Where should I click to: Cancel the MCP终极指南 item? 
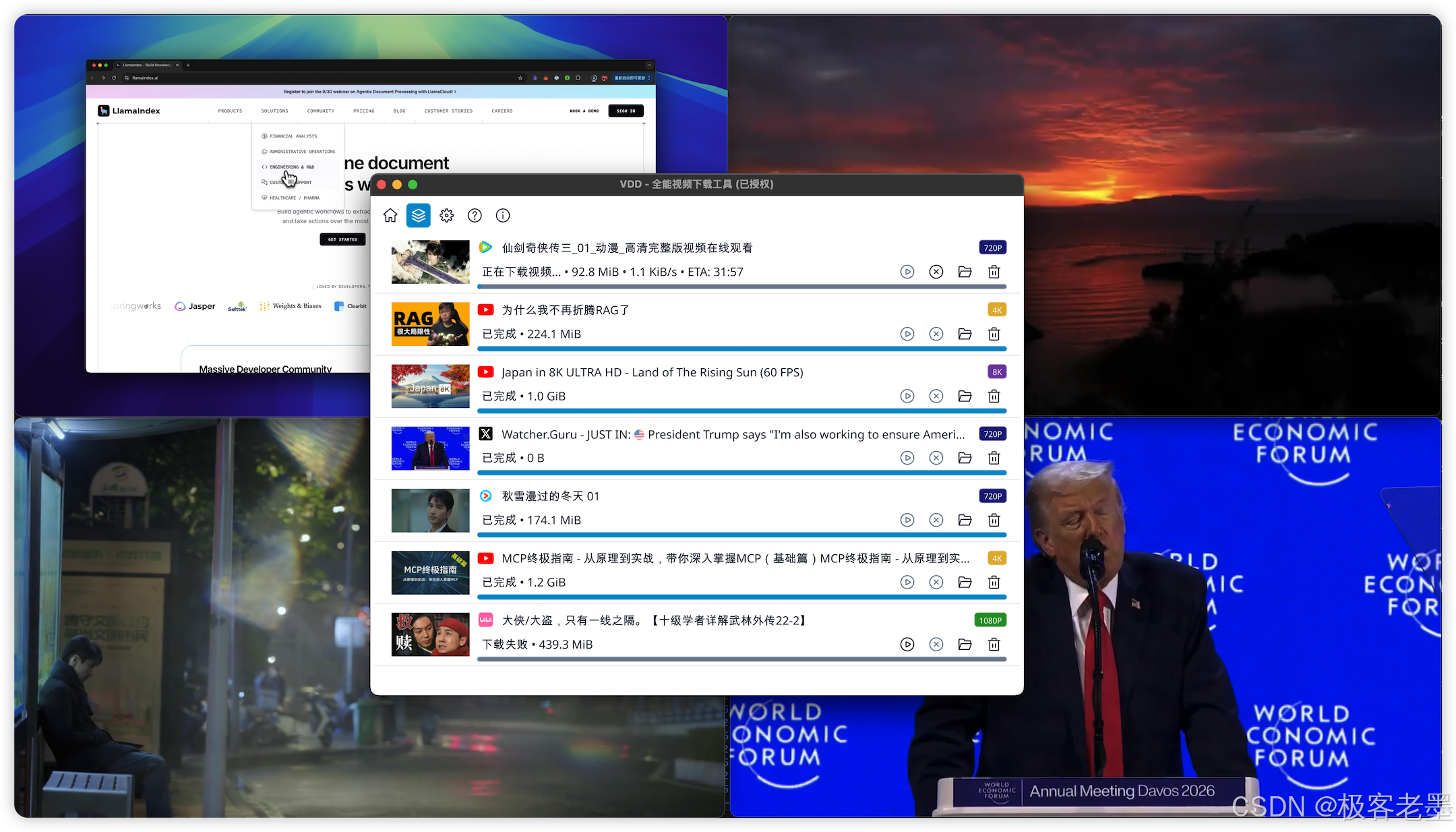936,582
